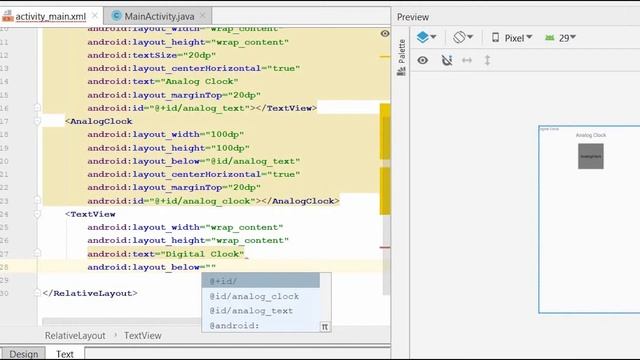
Task: Click TextView in the breadcrumb bar
Action: click(x=143, y=336)
